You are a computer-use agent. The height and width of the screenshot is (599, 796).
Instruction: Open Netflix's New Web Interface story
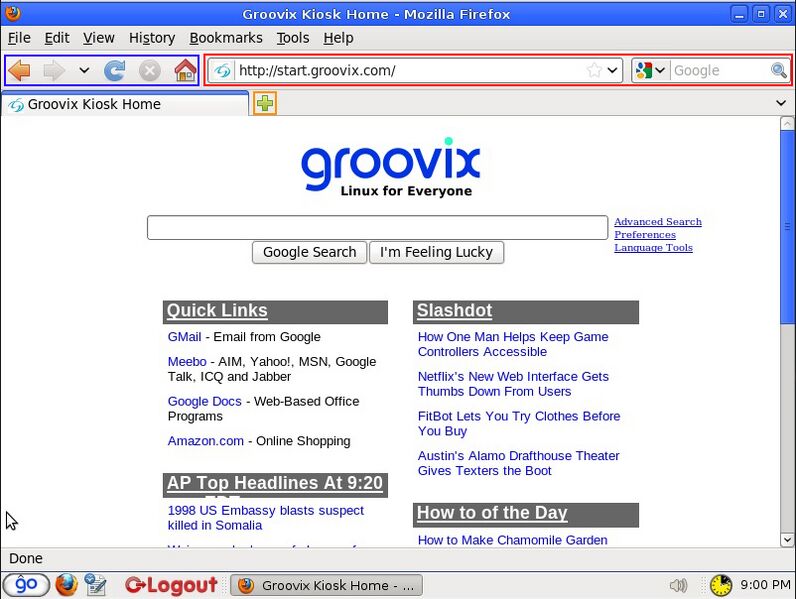pyautogui.click(x=513, y=384)
